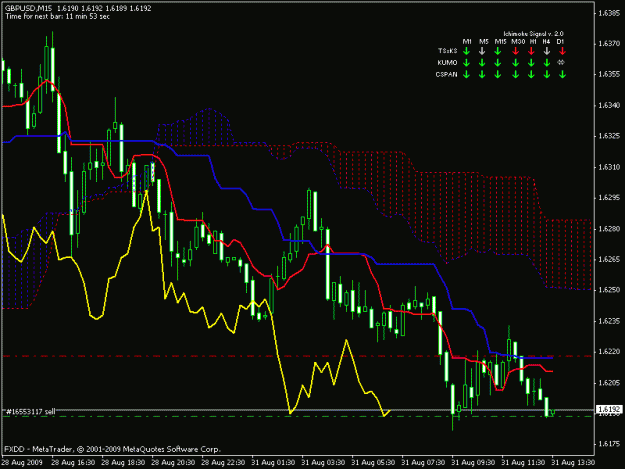Click the KUMO down arrow under M5

click(x=482, y=63)
